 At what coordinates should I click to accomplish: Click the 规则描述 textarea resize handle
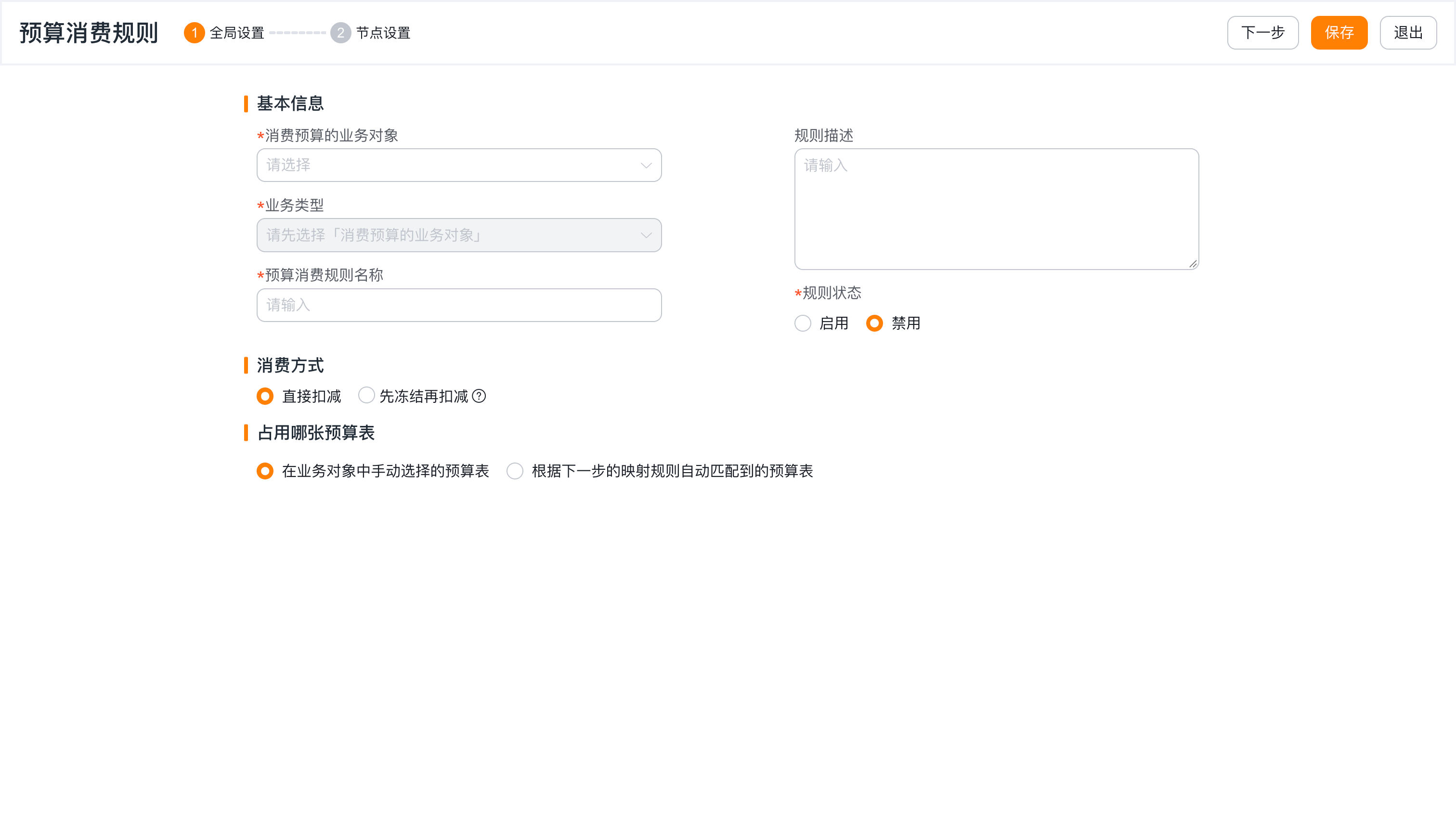point(1193,263)
